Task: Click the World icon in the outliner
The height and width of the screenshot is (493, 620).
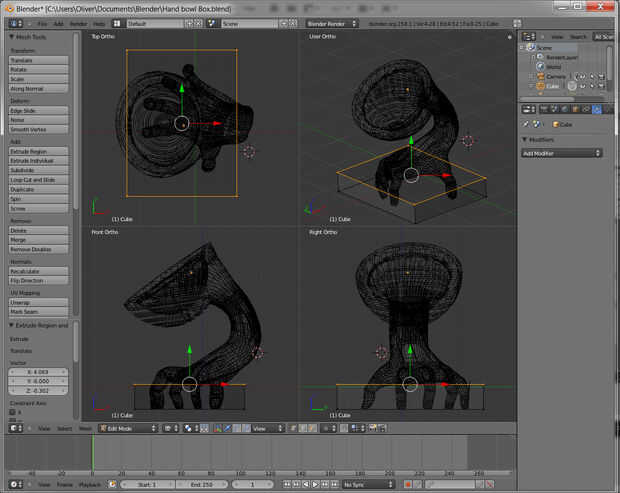Action: [540, 67]
